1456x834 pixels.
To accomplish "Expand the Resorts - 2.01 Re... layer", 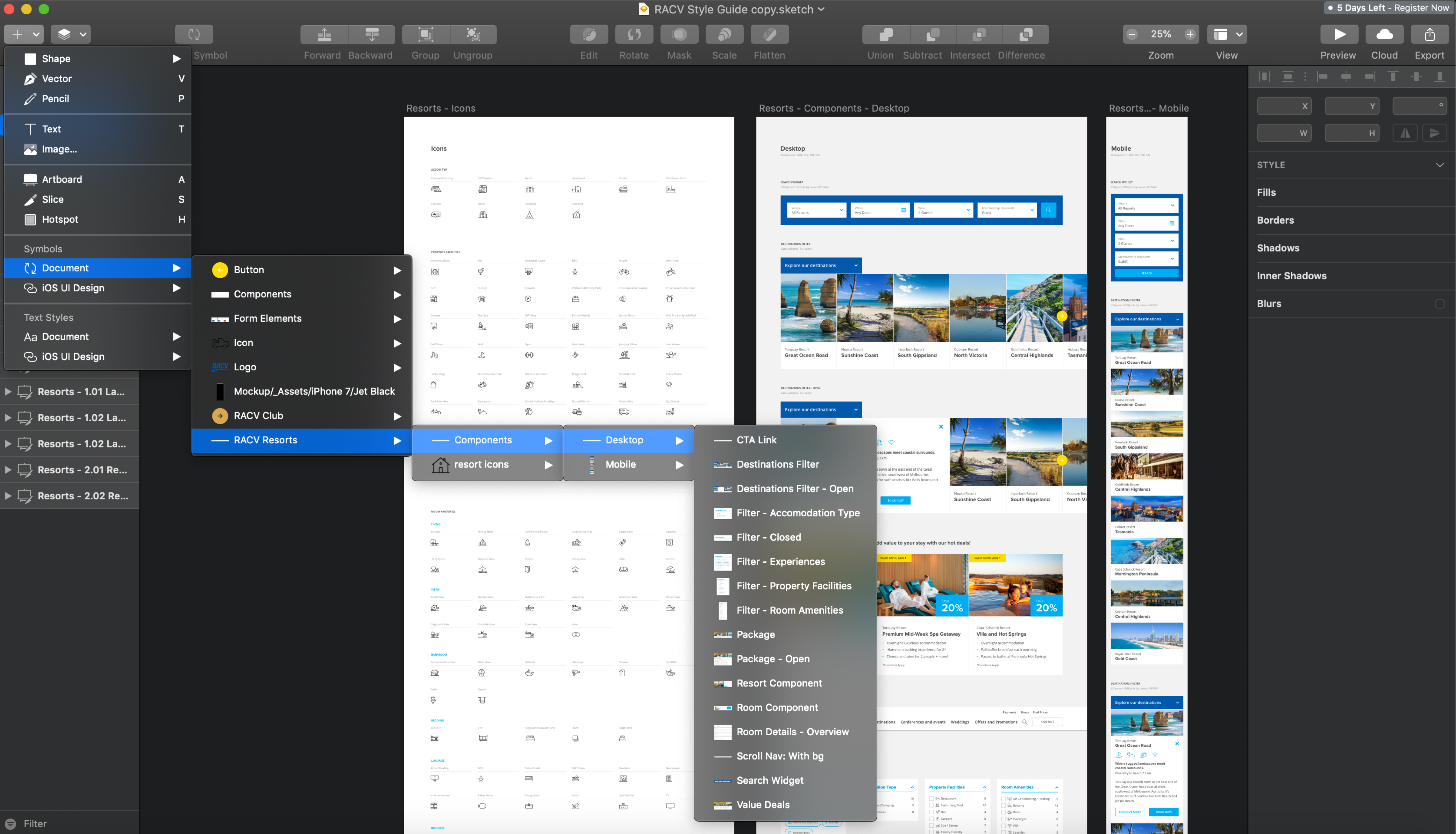I will click(x=8, y=470).
